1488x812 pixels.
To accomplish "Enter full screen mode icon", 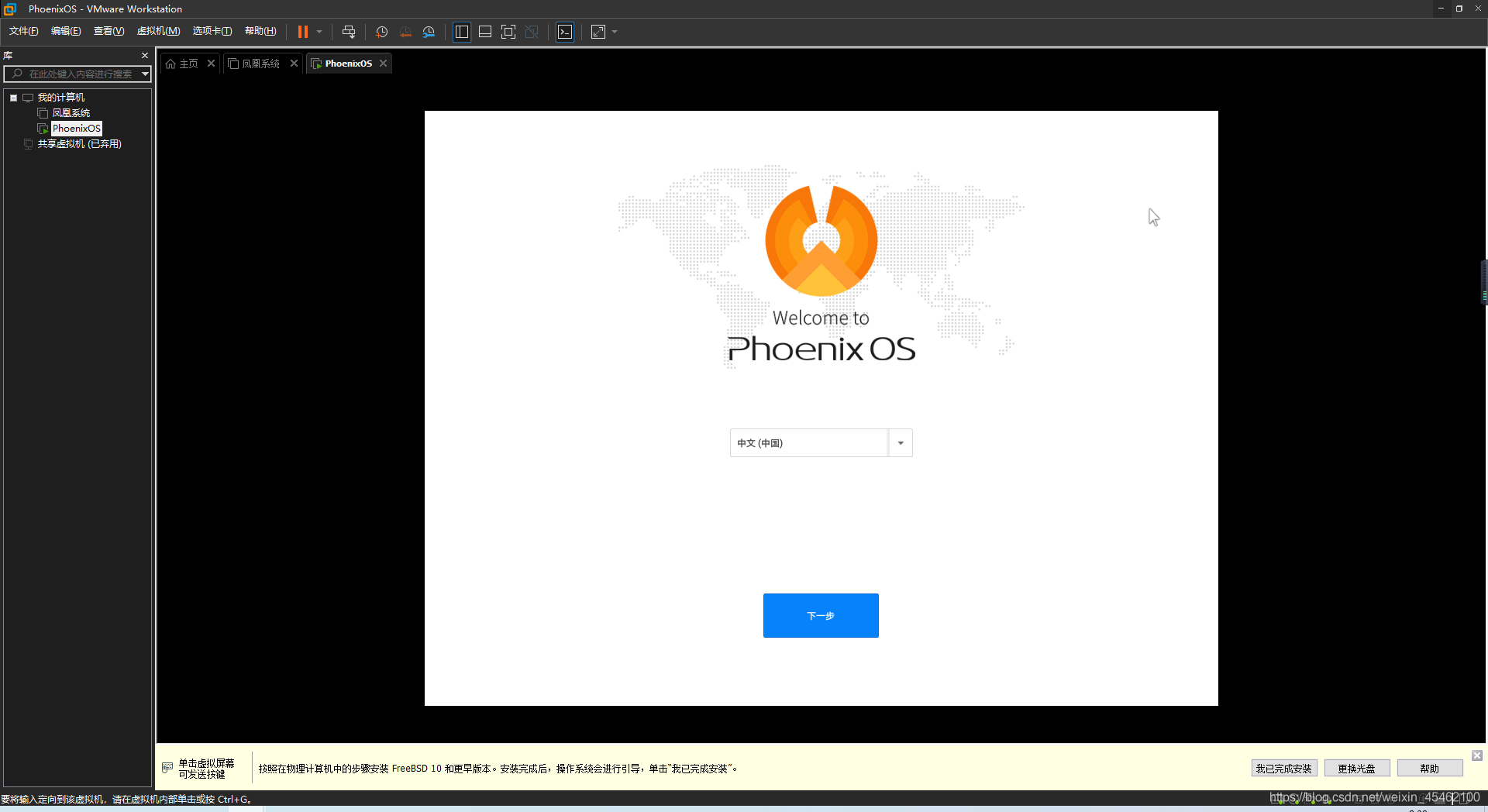I will (x=508, y=32).
